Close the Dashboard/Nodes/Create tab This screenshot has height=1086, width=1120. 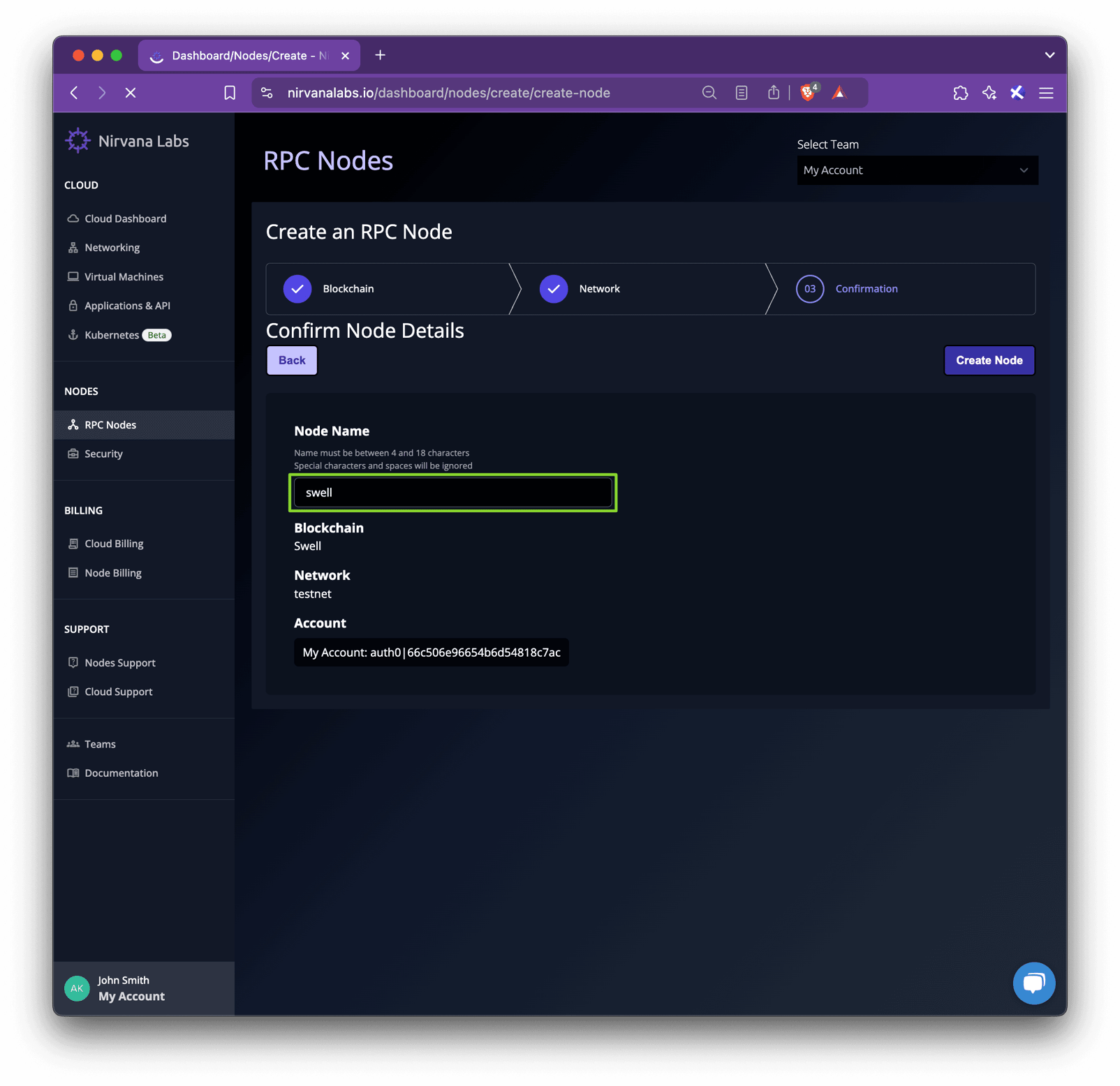coord(345,56)
